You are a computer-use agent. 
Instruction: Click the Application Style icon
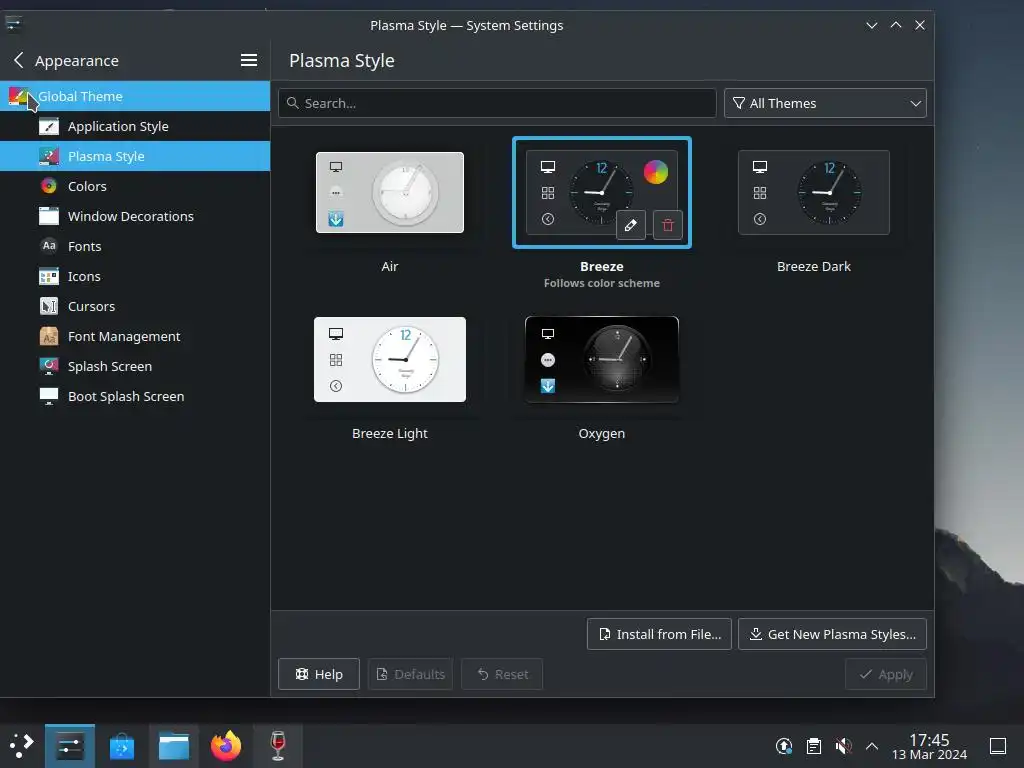49,126
